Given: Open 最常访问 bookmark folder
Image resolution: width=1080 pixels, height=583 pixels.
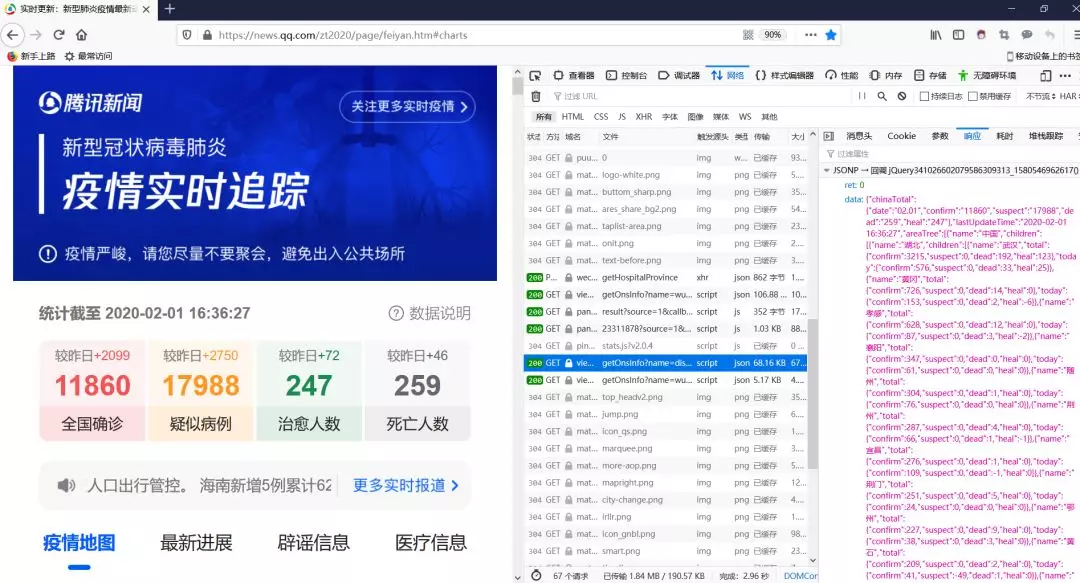Looking at the screenshot, I should pos(88,56).
